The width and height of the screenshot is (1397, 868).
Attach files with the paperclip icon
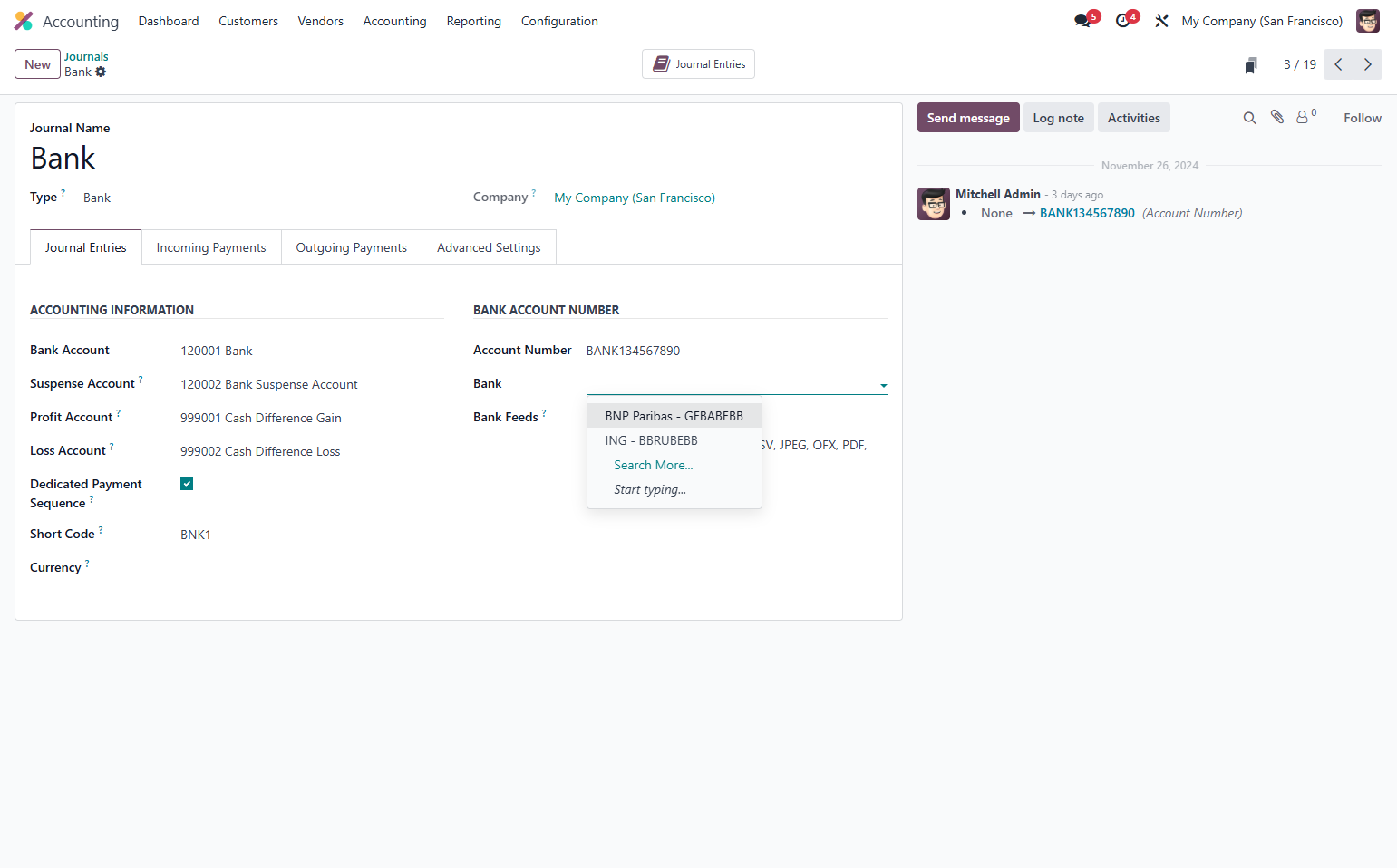[x=1277, y=117]
